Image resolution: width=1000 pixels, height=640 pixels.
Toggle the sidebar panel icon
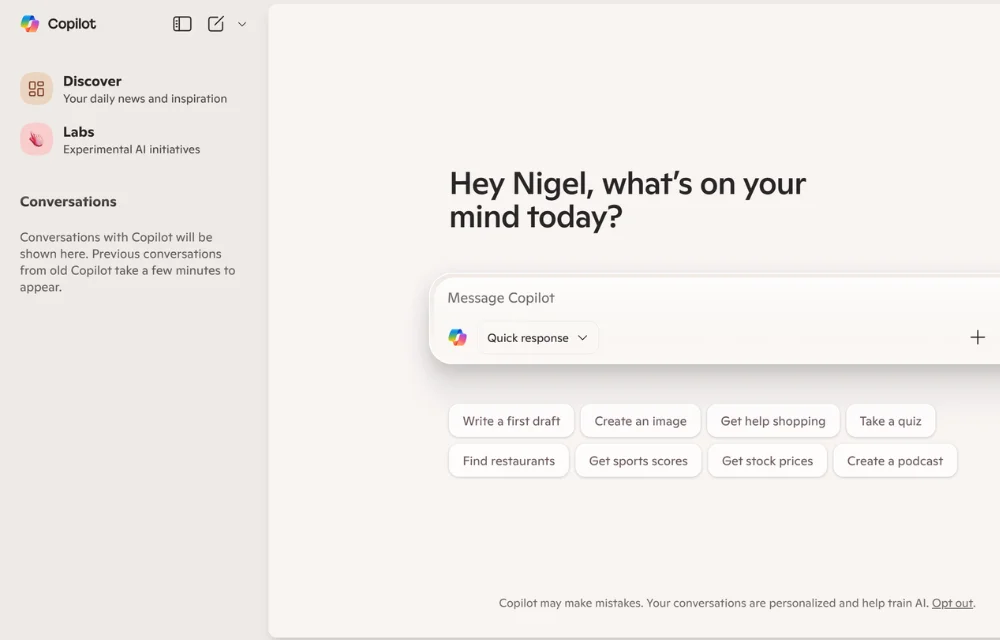[x=182, y=23]
